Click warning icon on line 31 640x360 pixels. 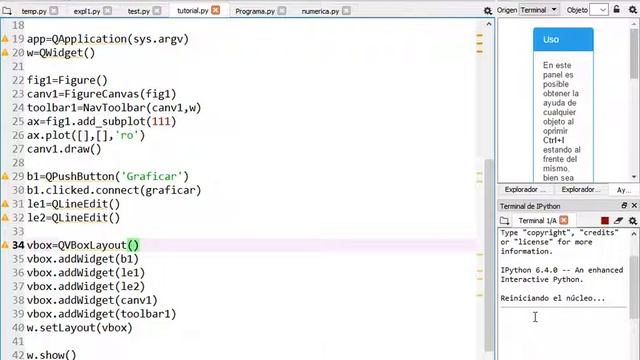tap(5, 204)
